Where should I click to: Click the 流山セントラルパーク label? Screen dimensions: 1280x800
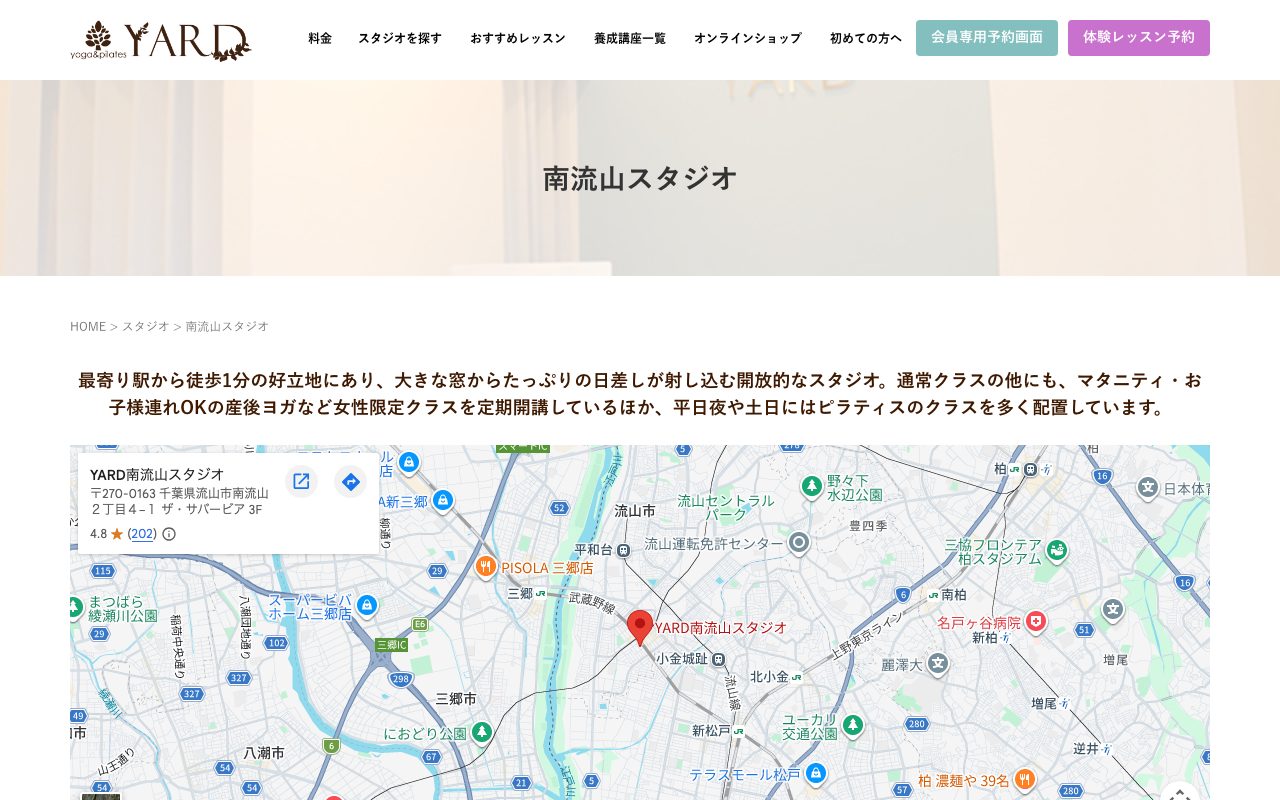tap(726, 507)
